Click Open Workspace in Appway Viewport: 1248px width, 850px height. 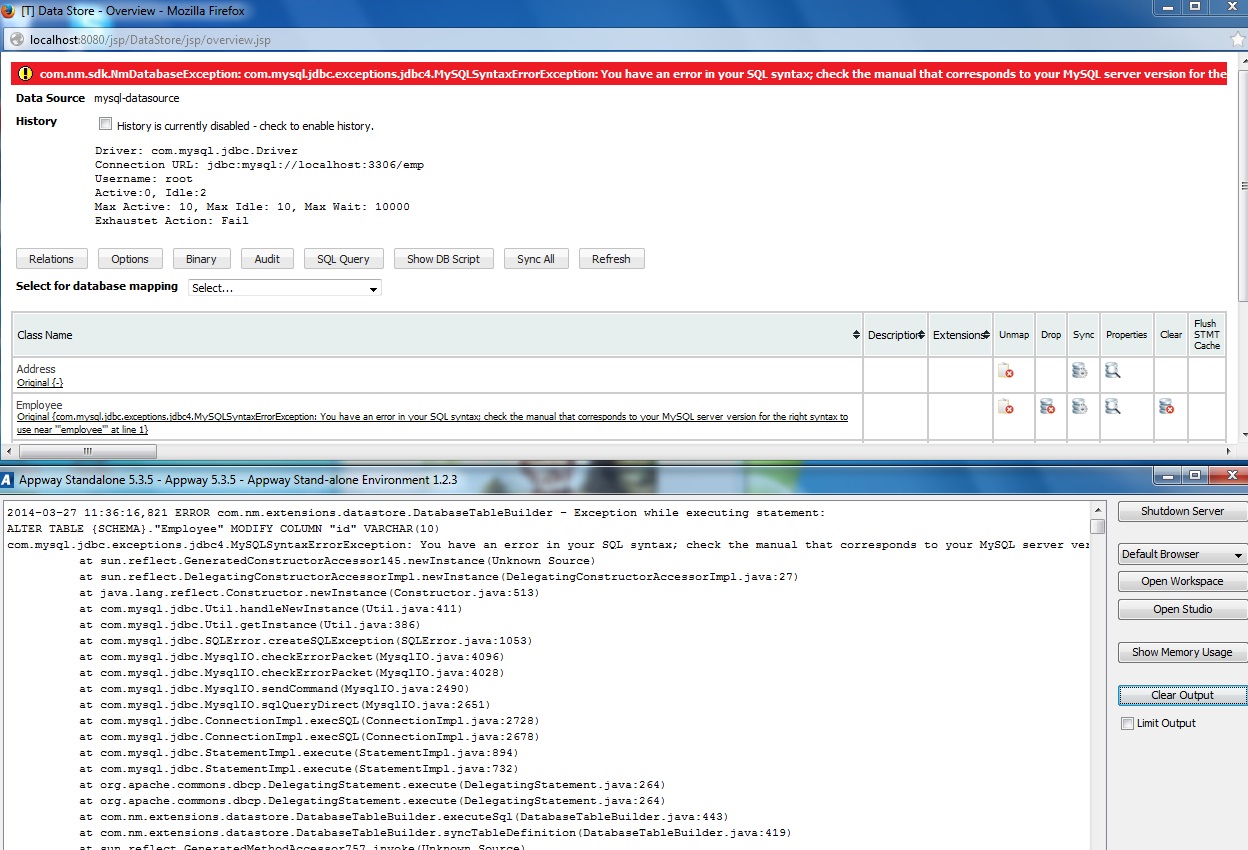click(1182, 581)
